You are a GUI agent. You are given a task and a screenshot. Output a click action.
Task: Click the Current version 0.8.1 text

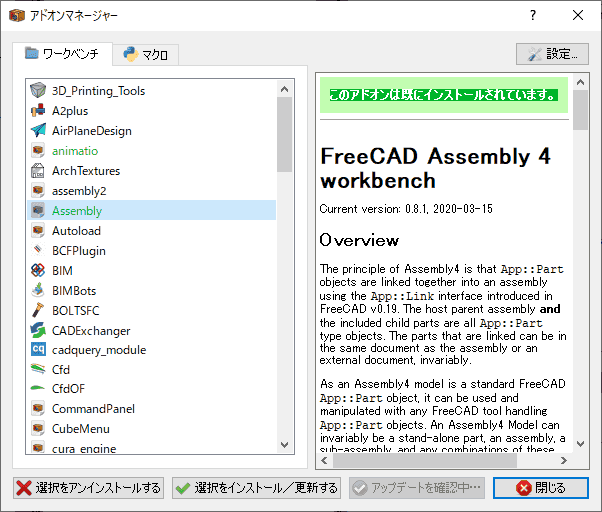(406, 209)
